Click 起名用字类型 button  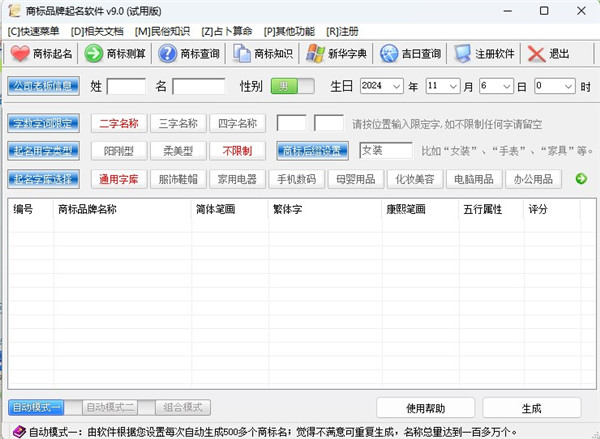tap(43, 151)
